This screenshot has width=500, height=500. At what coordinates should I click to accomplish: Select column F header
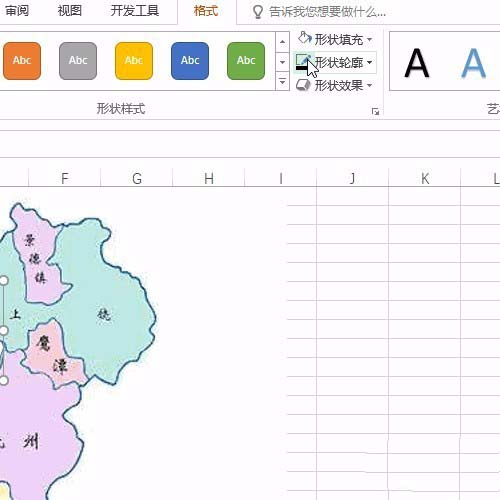[65, 178]
